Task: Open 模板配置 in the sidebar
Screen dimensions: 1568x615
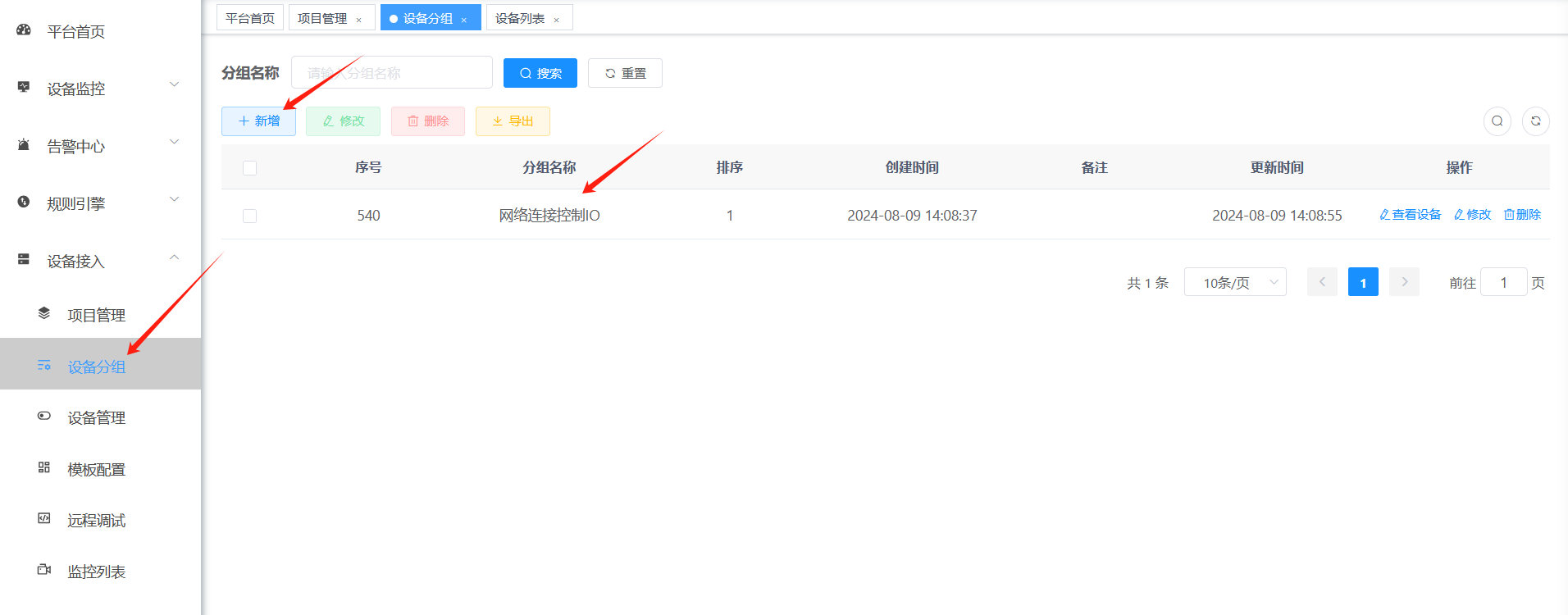Action: [x=96, y=469]
